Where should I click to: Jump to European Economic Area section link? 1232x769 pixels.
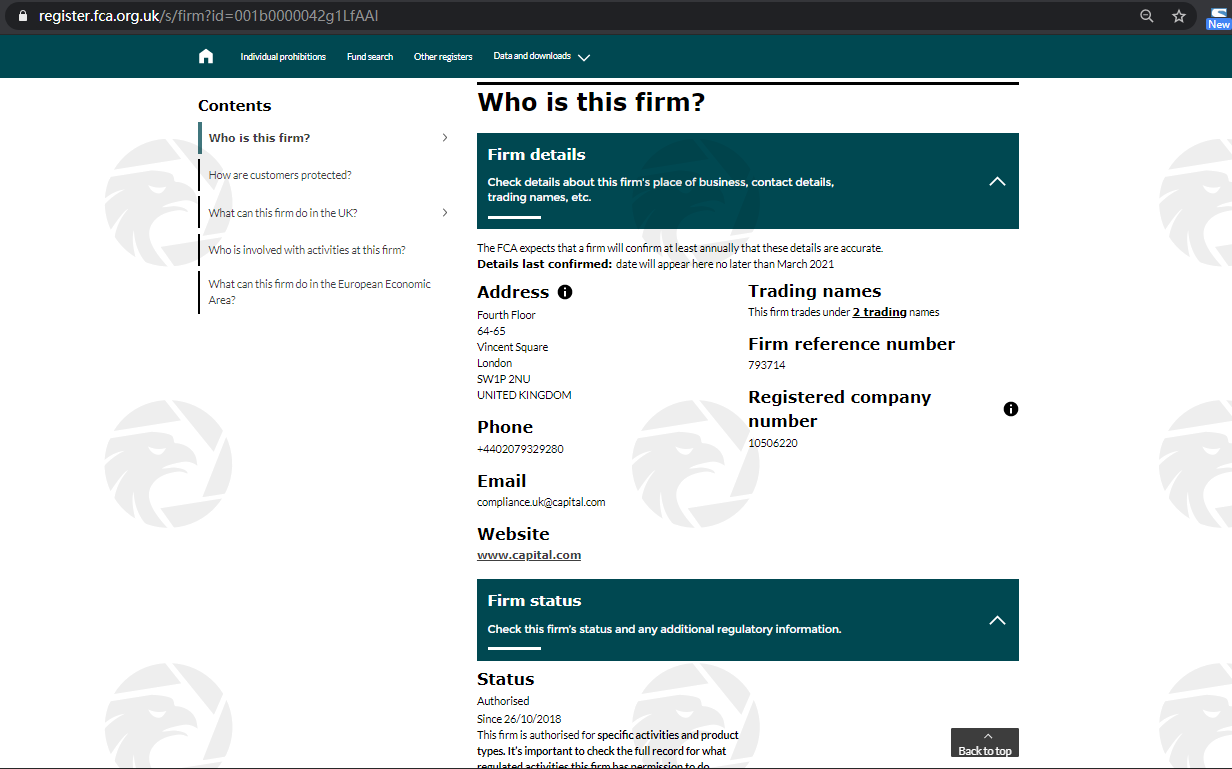pyautogui.click(x=320, y=292)
